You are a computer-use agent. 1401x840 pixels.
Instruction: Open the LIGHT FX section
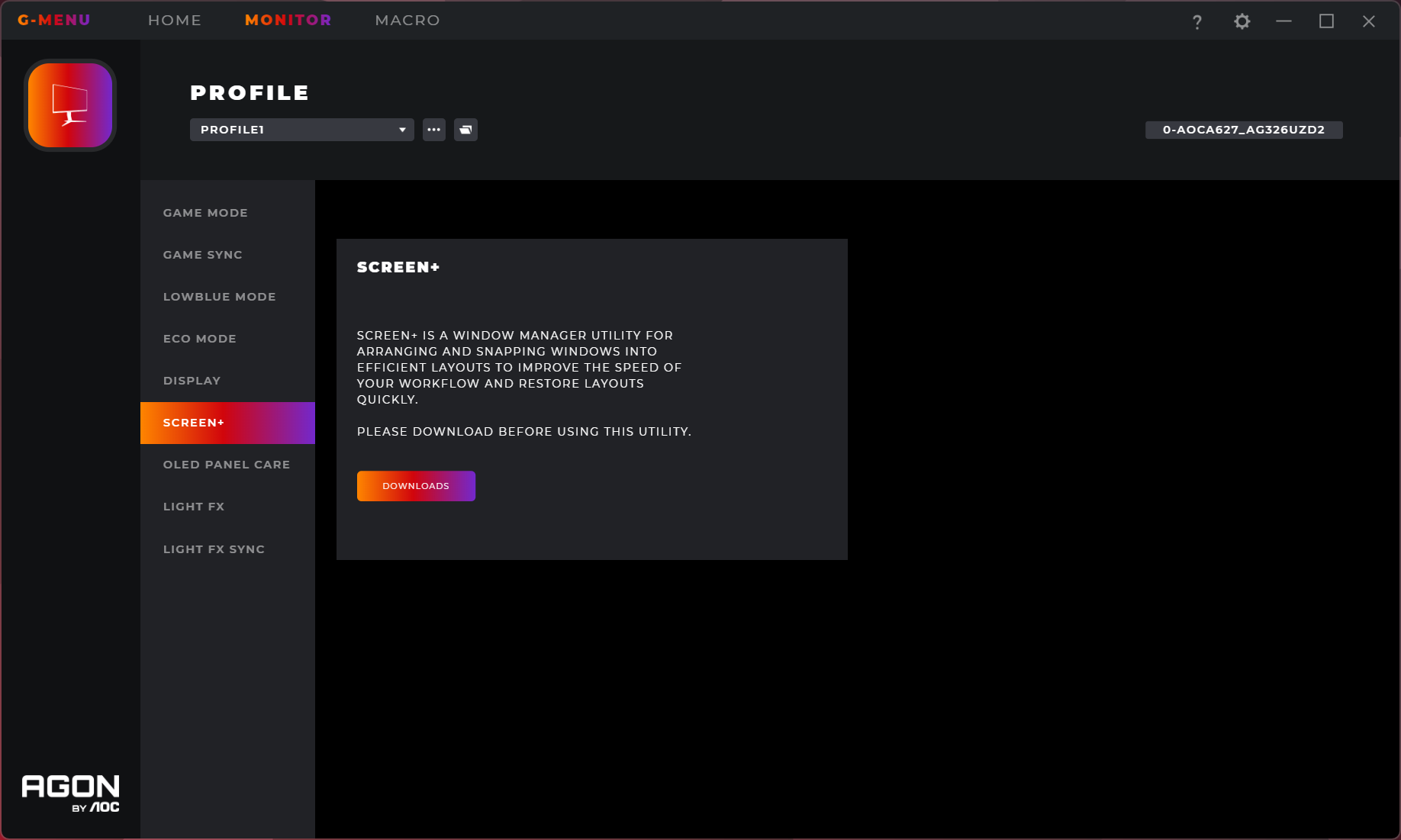227,507
